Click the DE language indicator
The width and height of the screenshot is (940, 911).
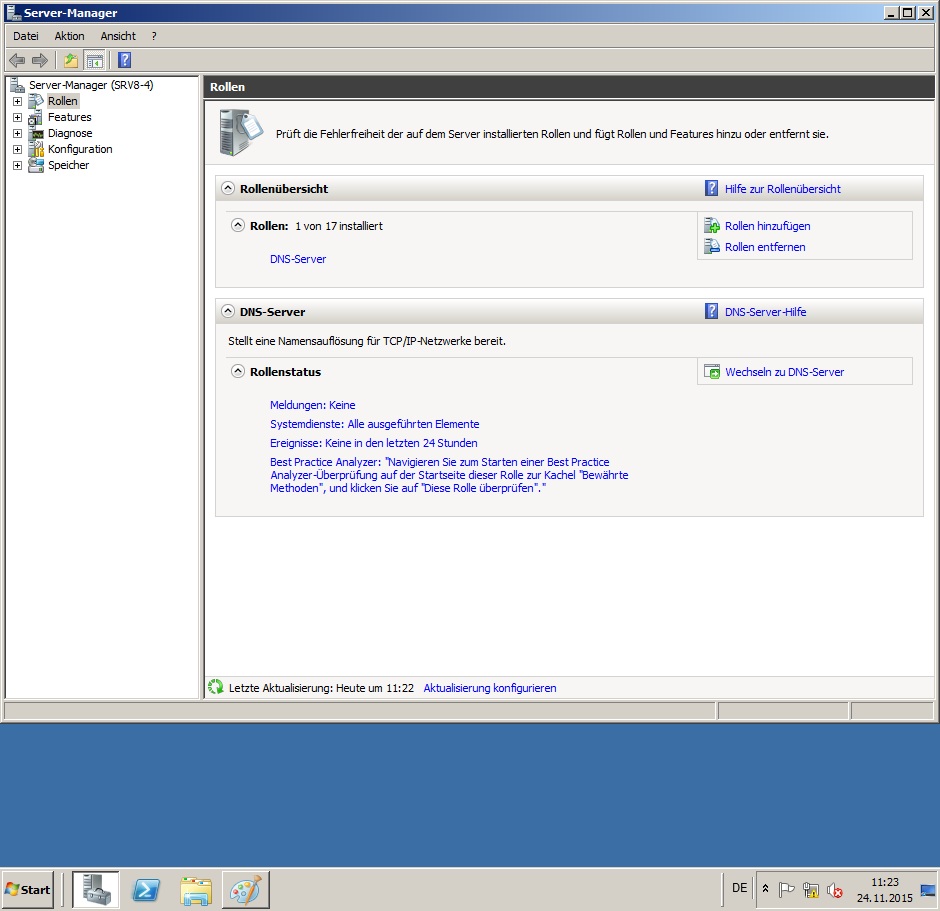click(740, 888)
